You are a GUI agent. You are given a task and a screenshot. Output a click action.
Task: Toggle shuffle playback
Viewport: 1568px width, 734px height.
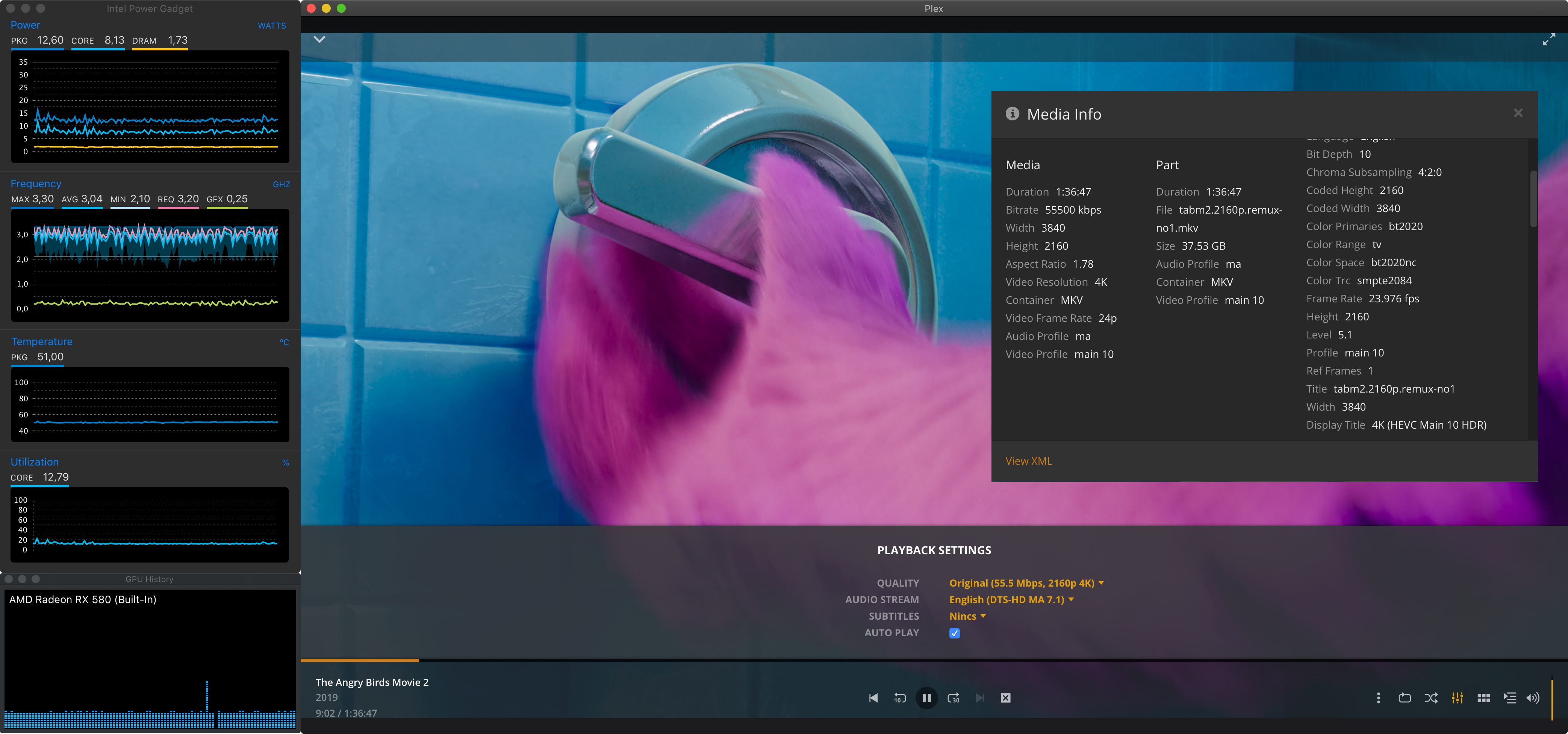pos(1431,698)
